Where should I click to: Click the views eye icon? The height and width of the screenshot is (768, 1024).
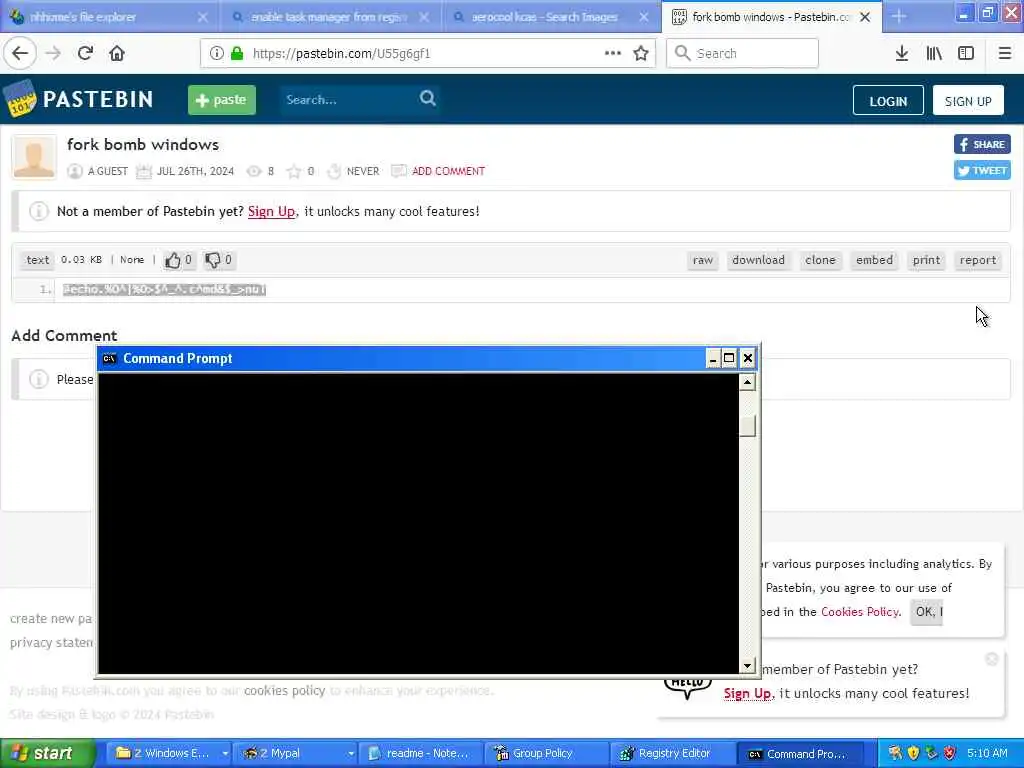tap(253, 171)
